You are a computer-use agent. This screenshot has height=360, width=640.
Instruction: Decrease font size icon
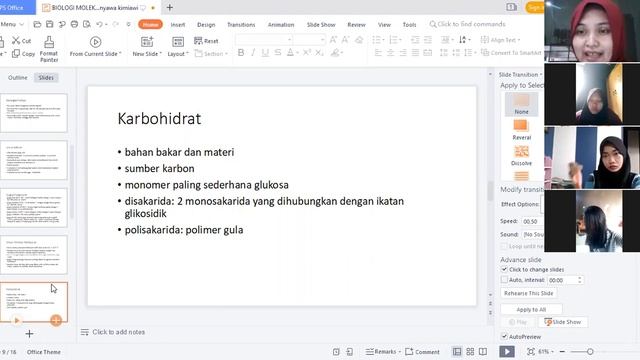(345, 40)
